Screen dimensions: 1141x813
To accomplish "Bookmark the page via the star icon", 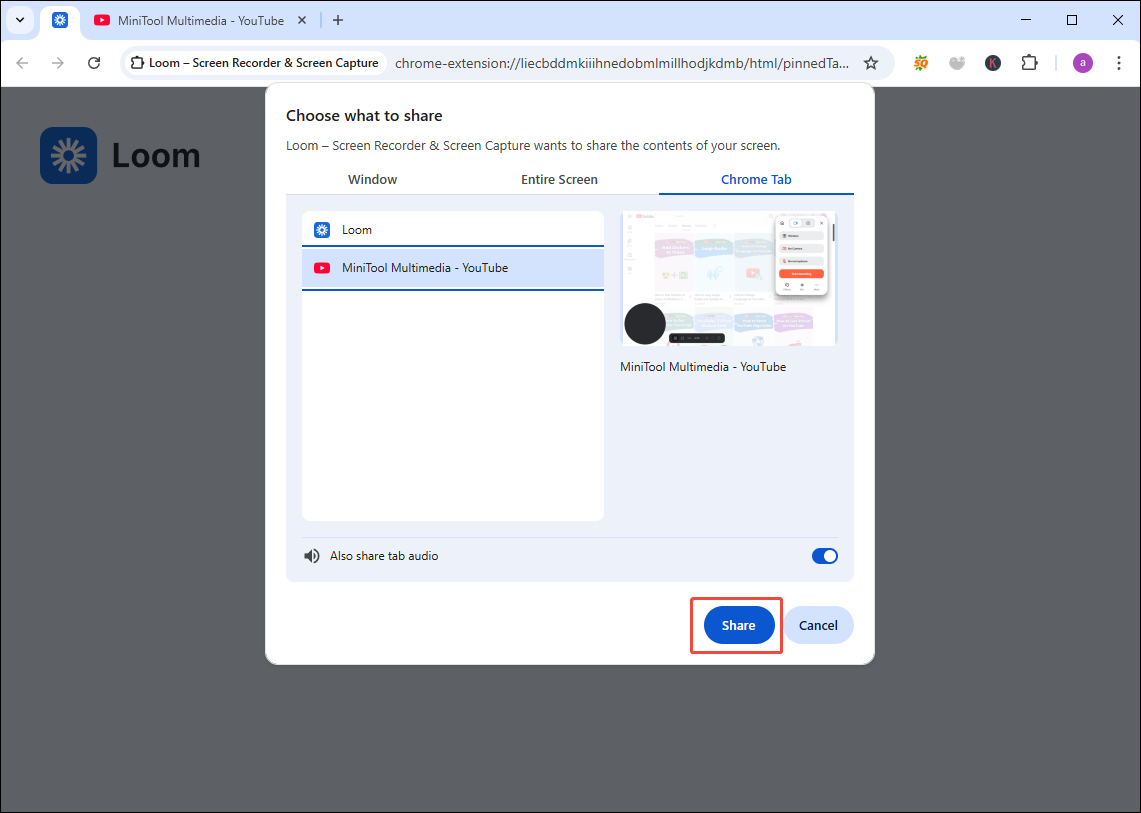I will pyautogui.click(x=871, y=62).
